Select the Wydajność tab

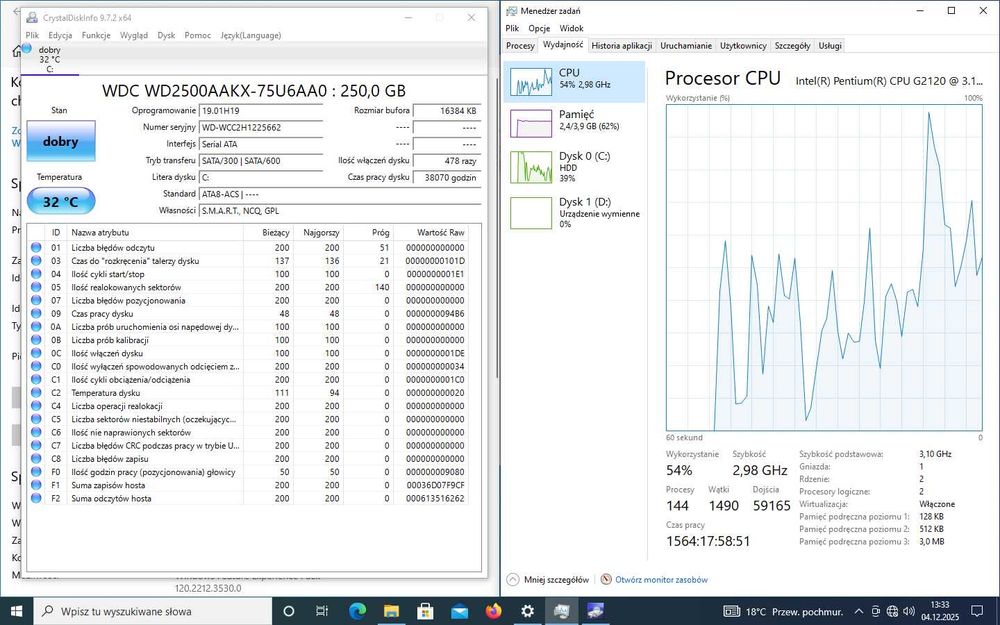point(562,45)
